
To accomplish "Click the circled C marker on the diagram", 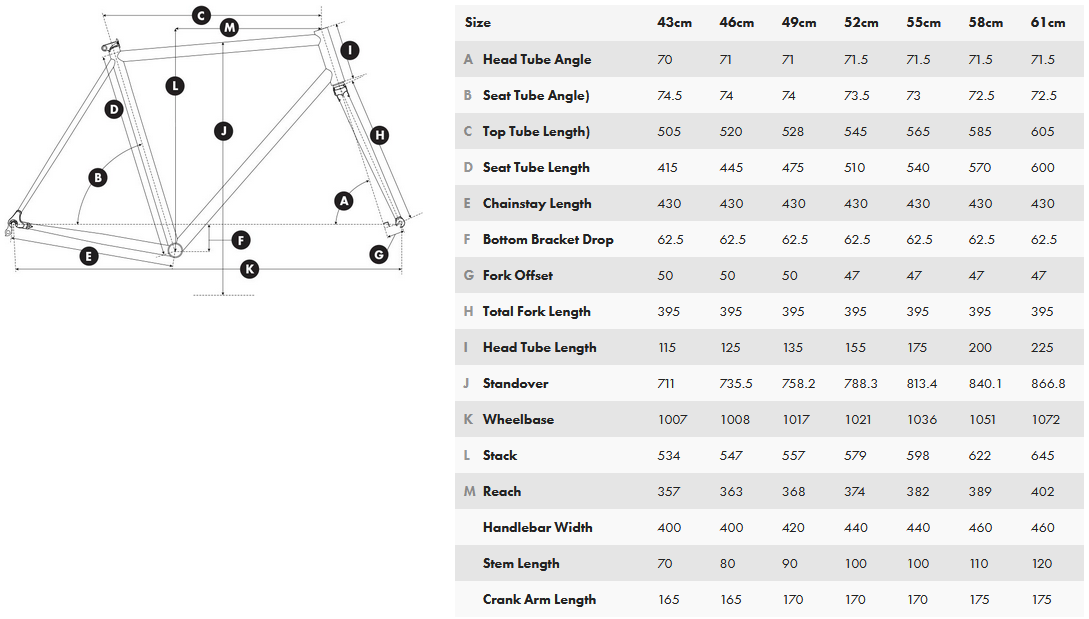I will (x=201, y=15).
